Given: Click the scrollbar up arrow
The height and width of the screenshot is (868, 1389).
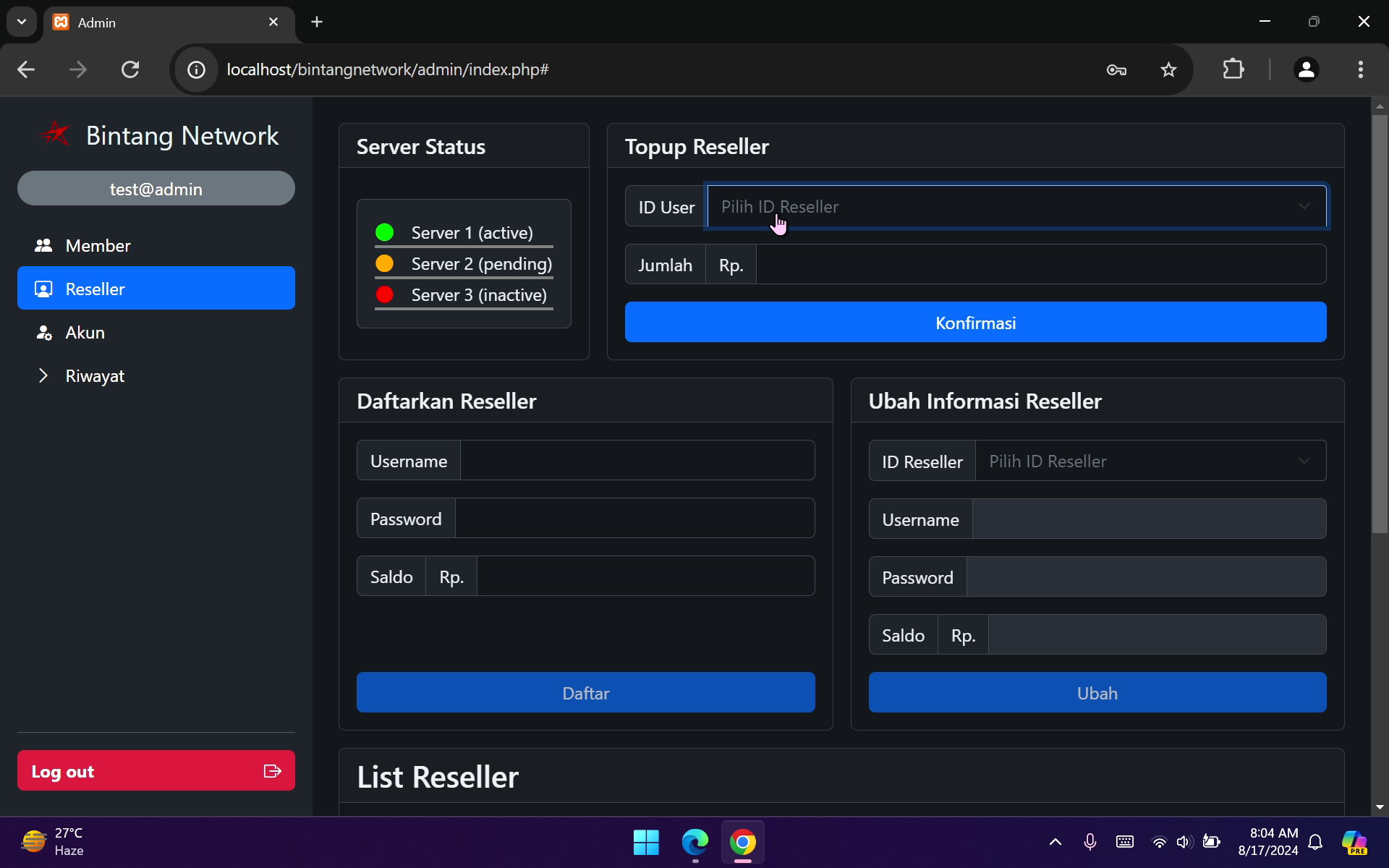Looking at the screenshot, I should [1380, 106].
